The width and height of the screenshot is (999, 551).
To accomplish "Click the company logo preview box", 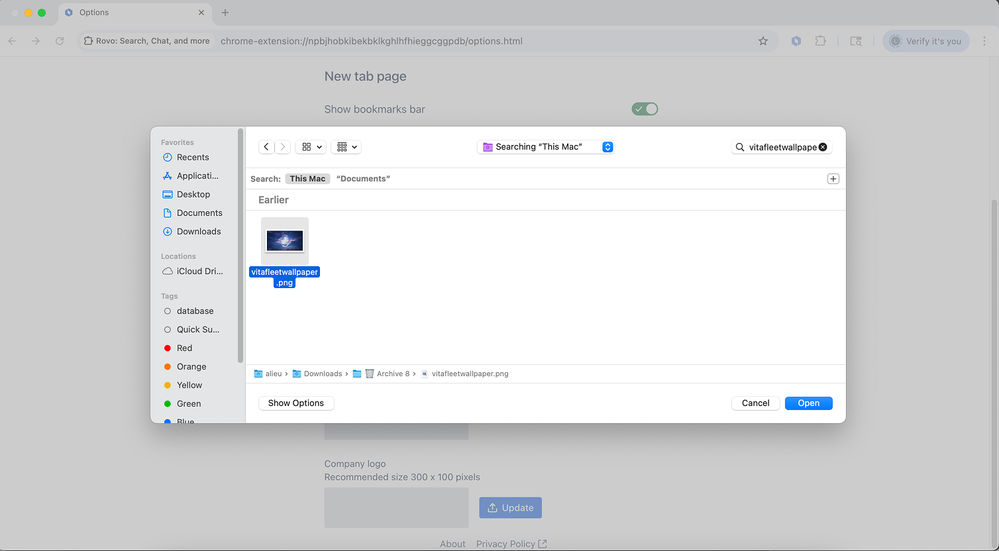I will click(x=396, y=508).
